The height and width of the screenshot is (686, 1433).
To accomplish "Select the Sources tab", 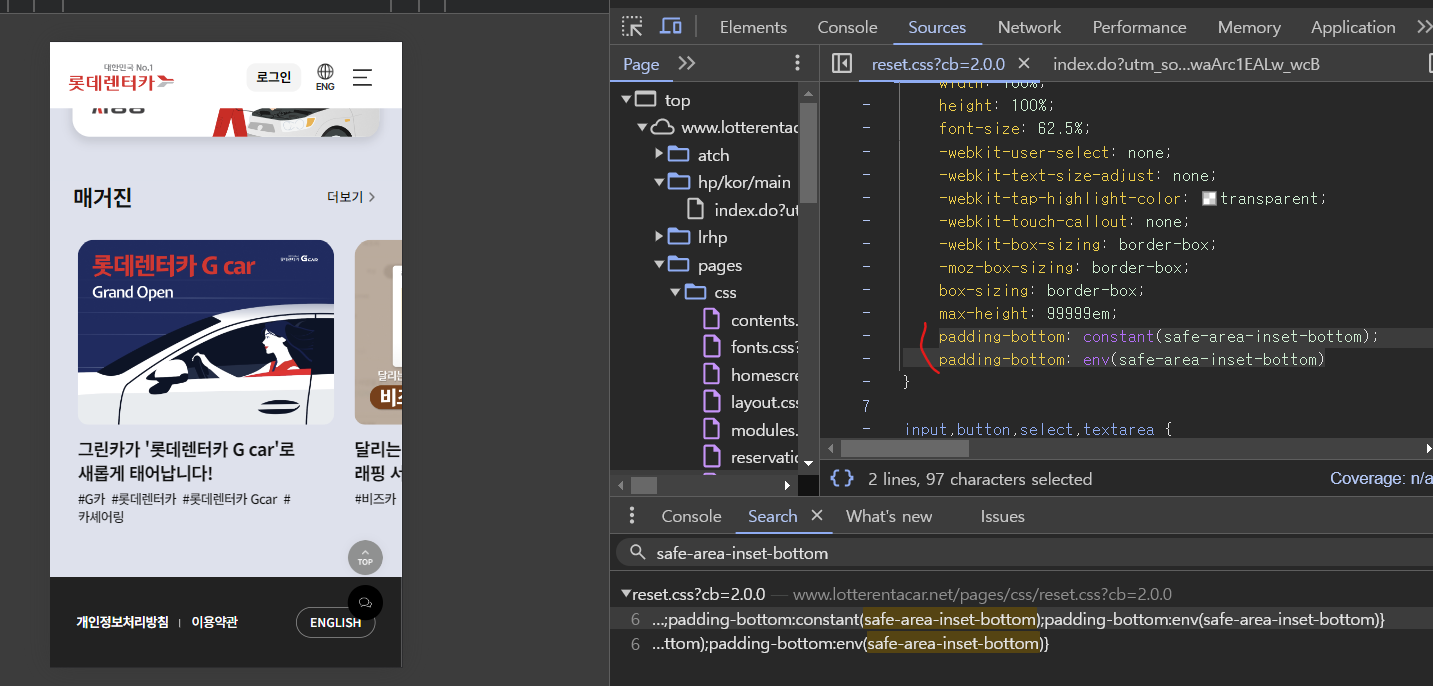I will coord(937,27).
